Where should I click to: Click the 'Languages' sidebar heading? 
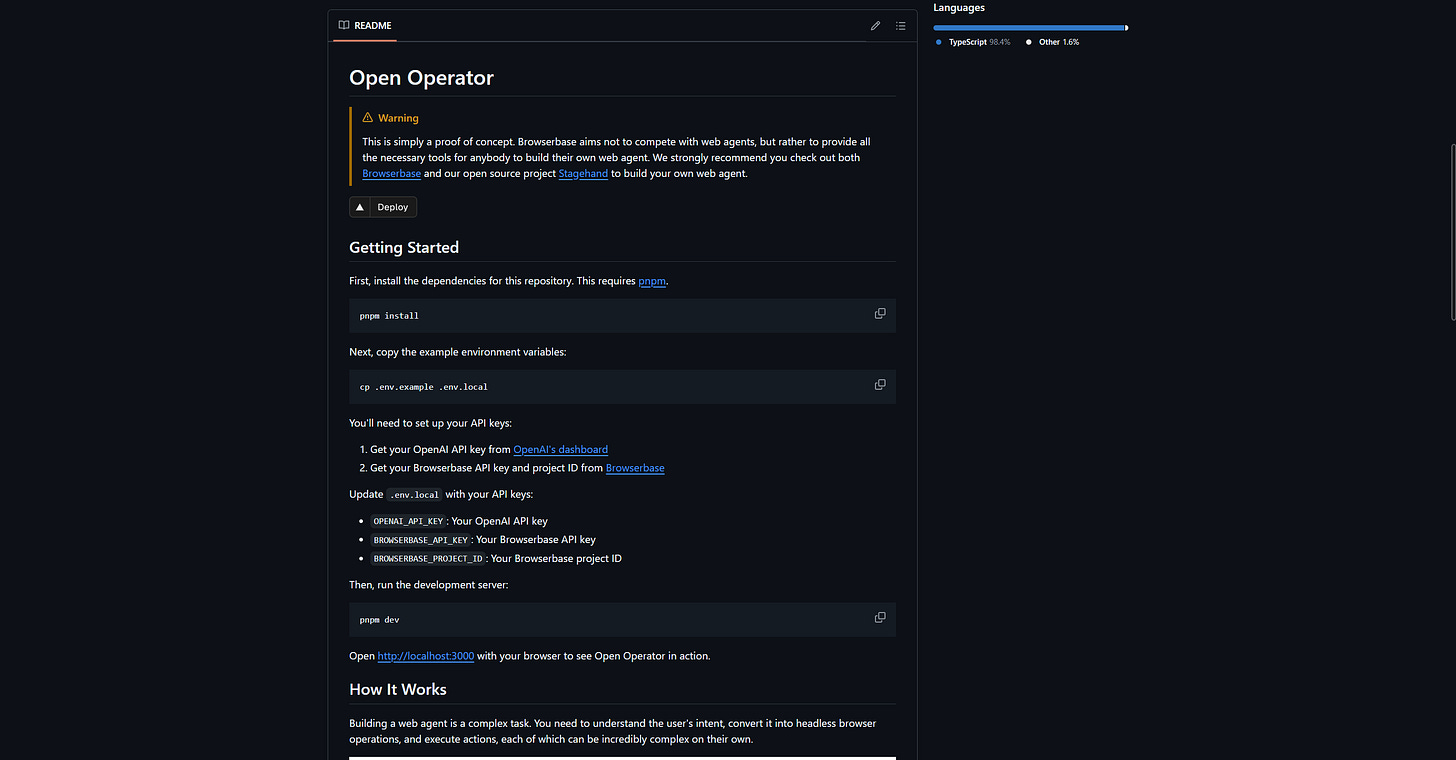pos(959,8)
